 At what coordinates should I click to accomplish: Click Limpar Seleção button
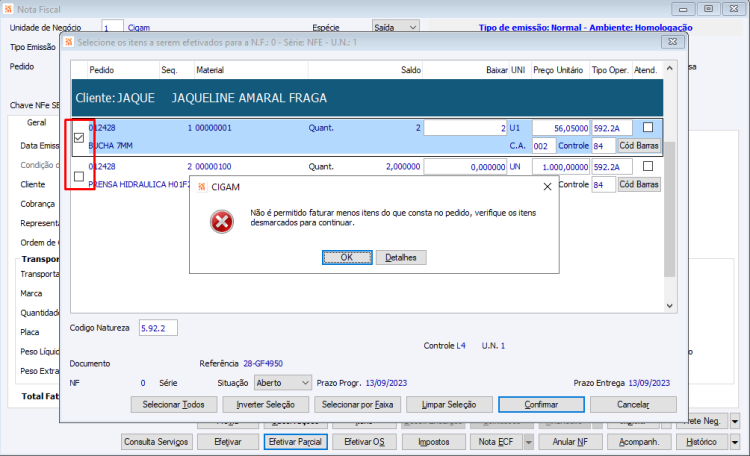[449, 405]
